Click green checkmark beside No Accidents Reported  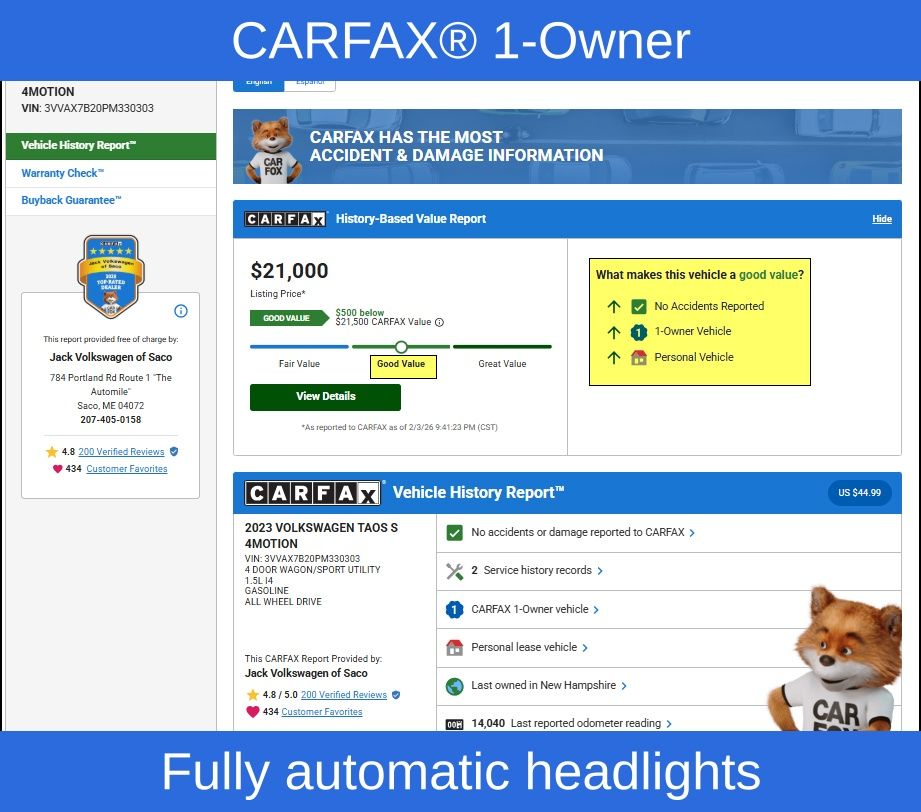639,307
